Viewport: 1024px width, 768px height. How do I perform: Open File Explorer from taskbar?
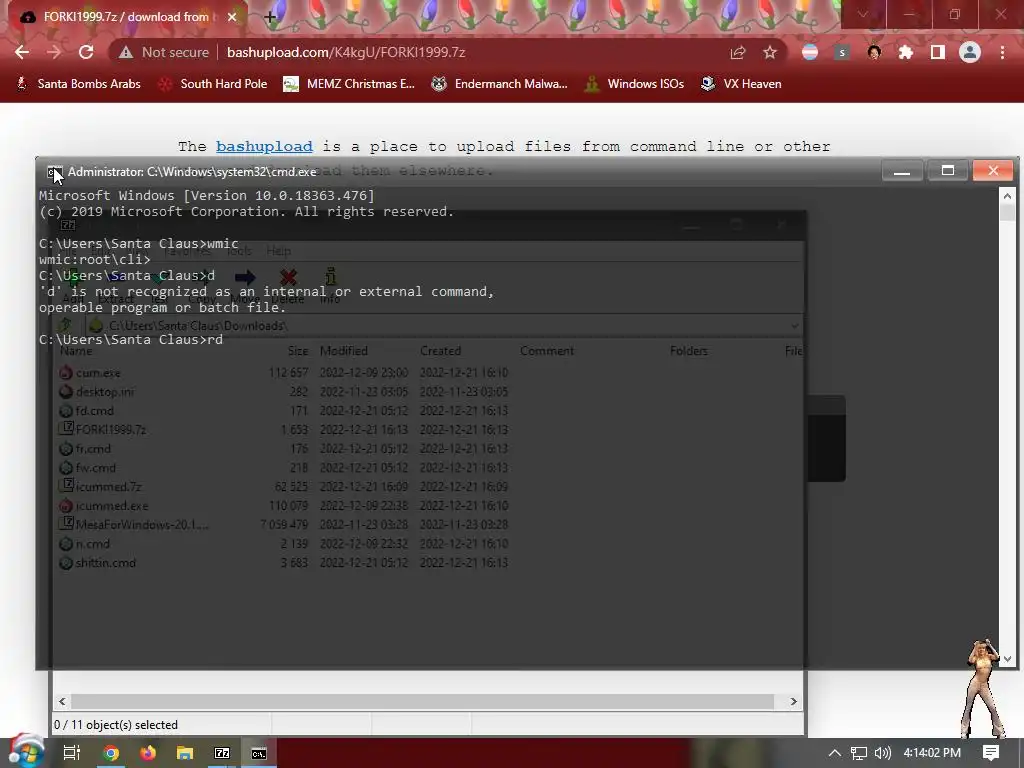click(185, 753)
